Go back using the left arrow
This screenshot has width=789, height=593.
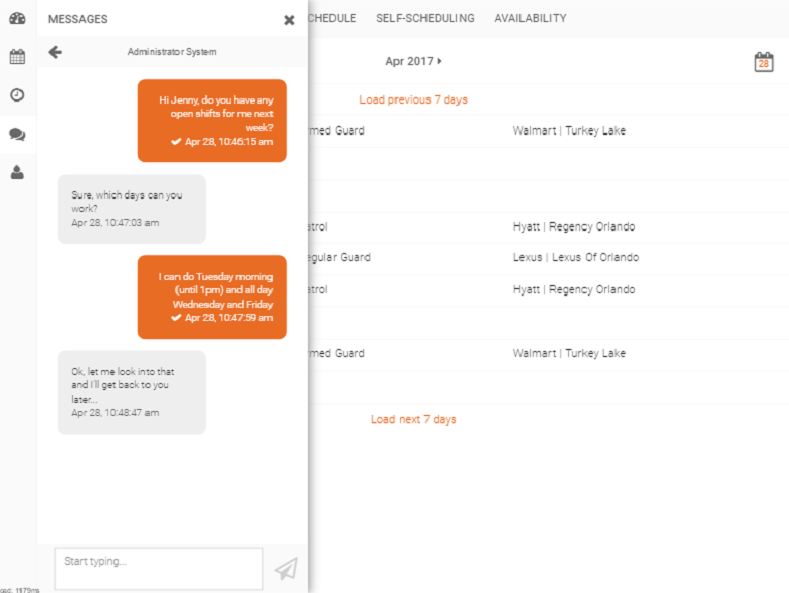[55, 52]
